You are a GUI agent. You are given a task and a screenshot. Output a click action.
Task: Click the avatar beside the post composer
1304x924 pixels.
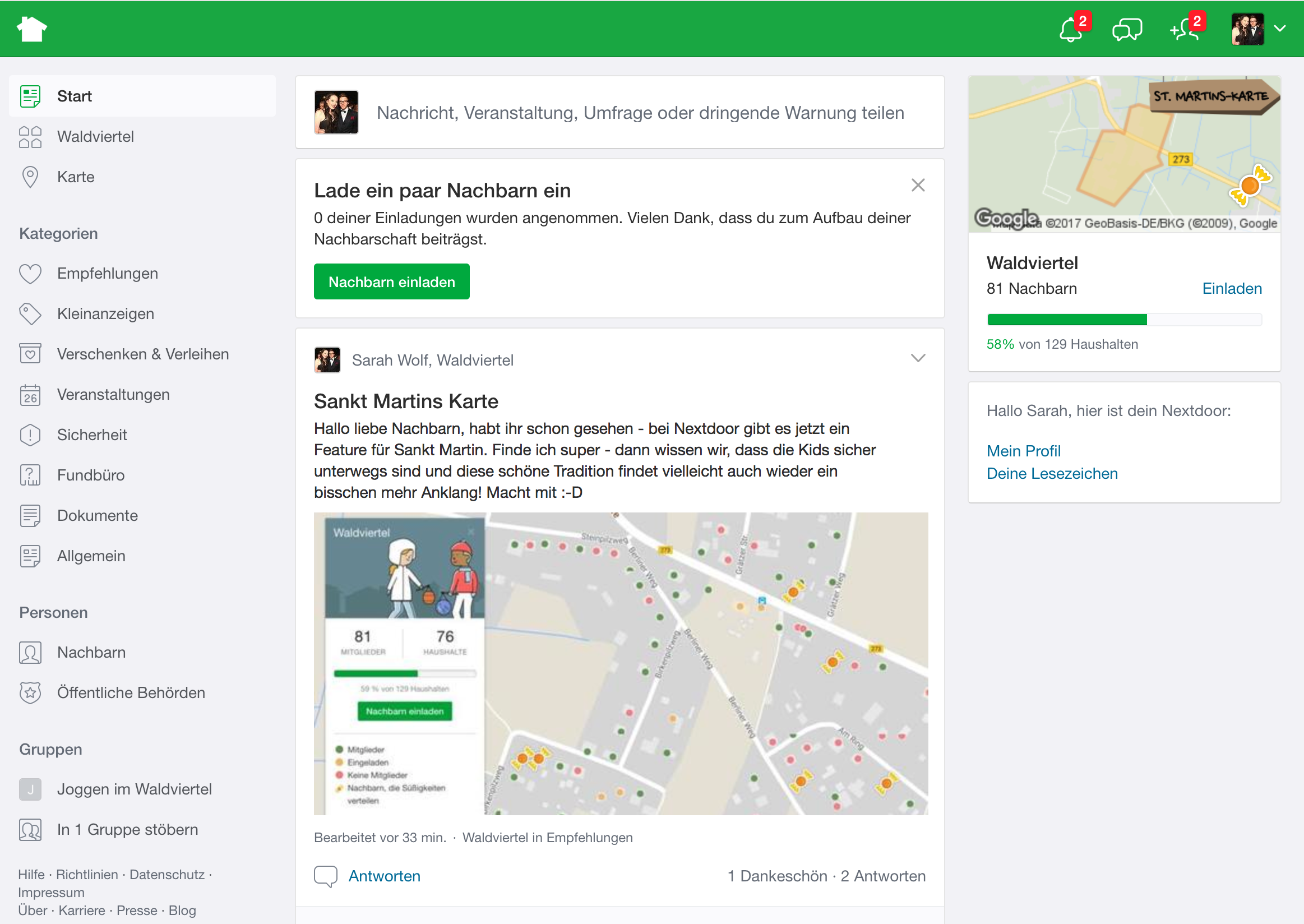[x=336, y=112]
